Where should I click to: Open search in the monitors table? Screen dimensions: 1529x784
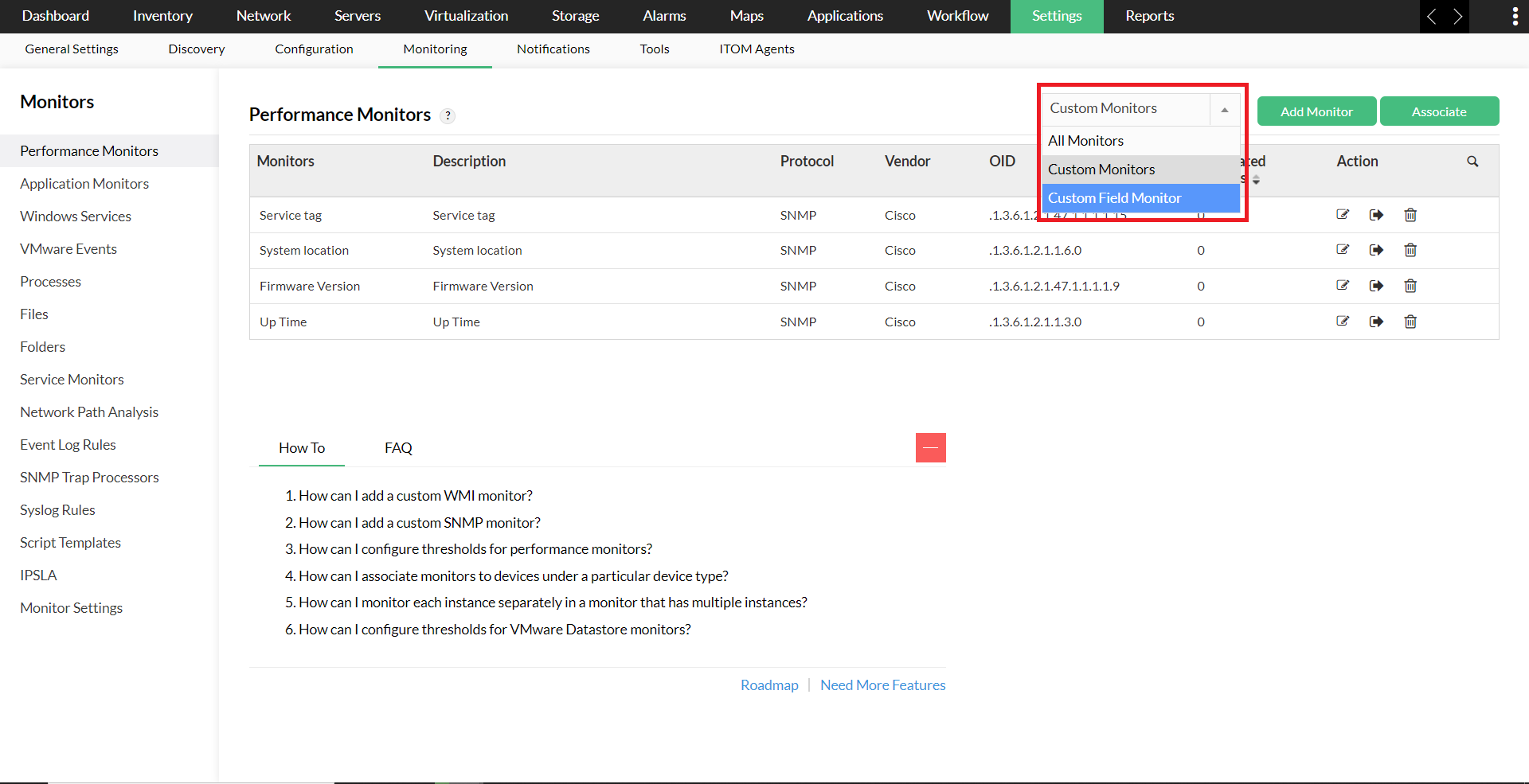point(1472,161)
